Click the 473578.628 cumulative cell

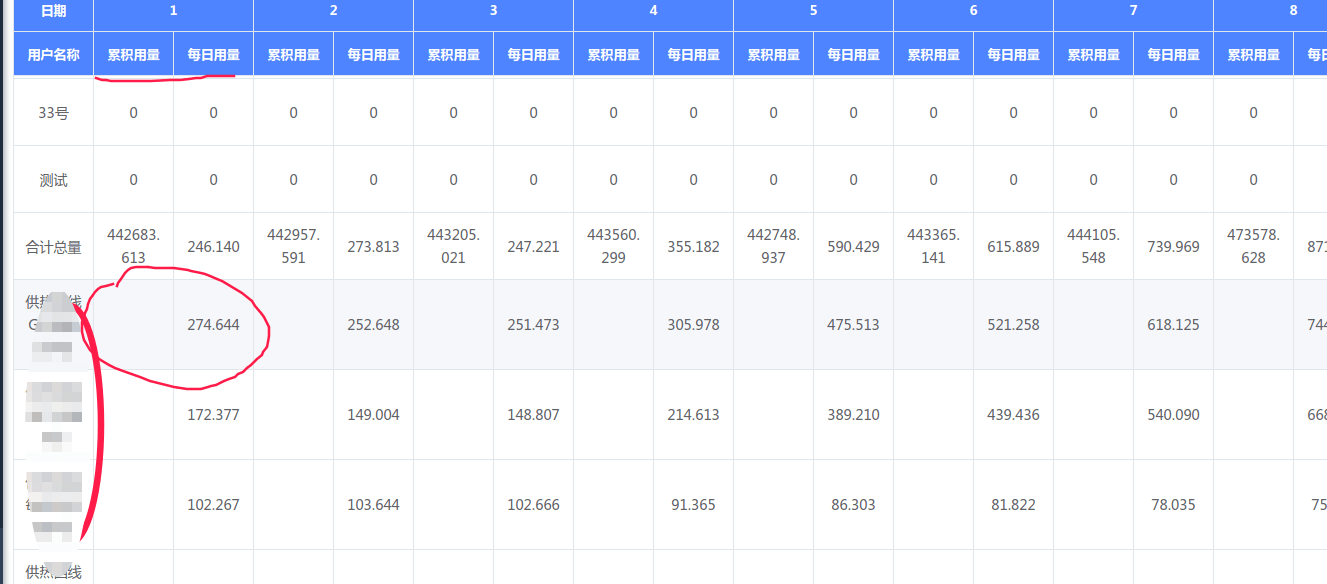click(x=1253, y=246)
